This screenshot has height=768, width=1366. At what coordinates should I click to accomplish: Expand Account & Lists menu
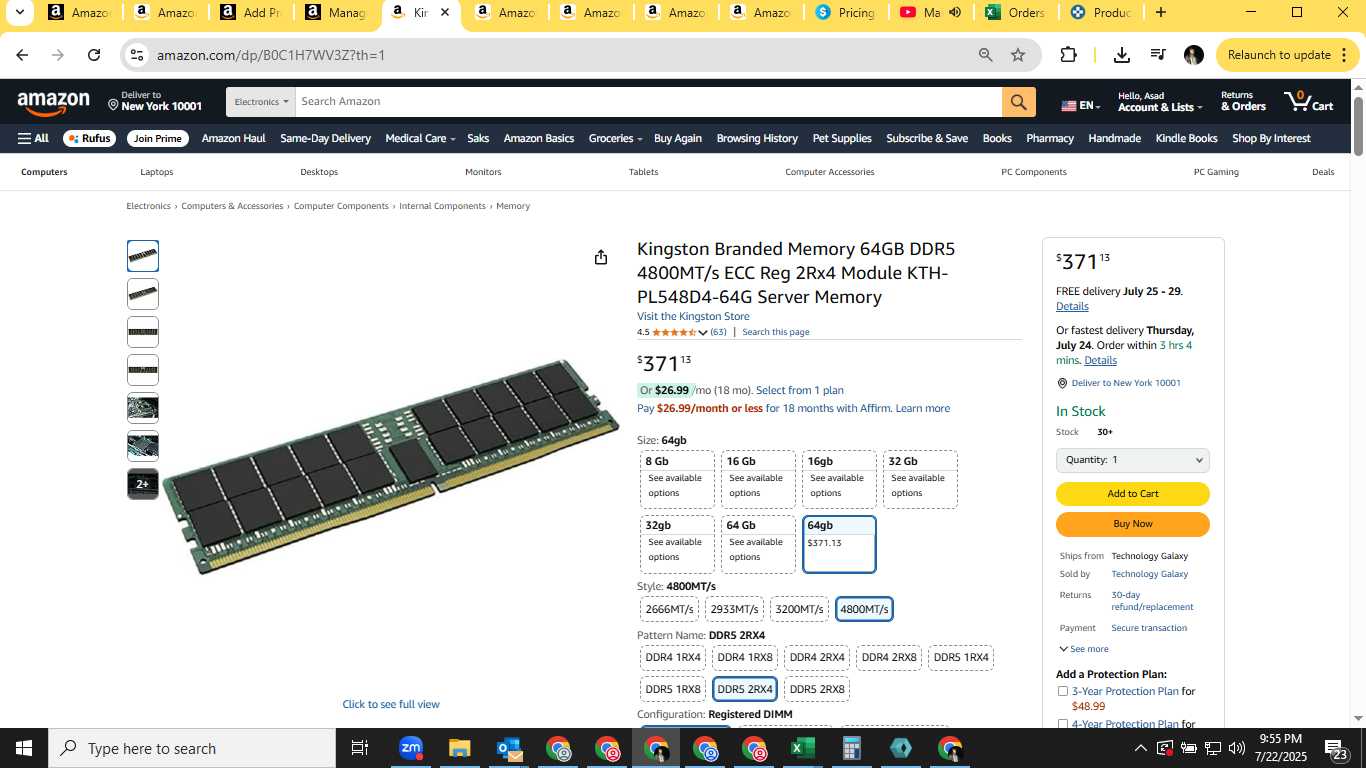pos(1160,102)
